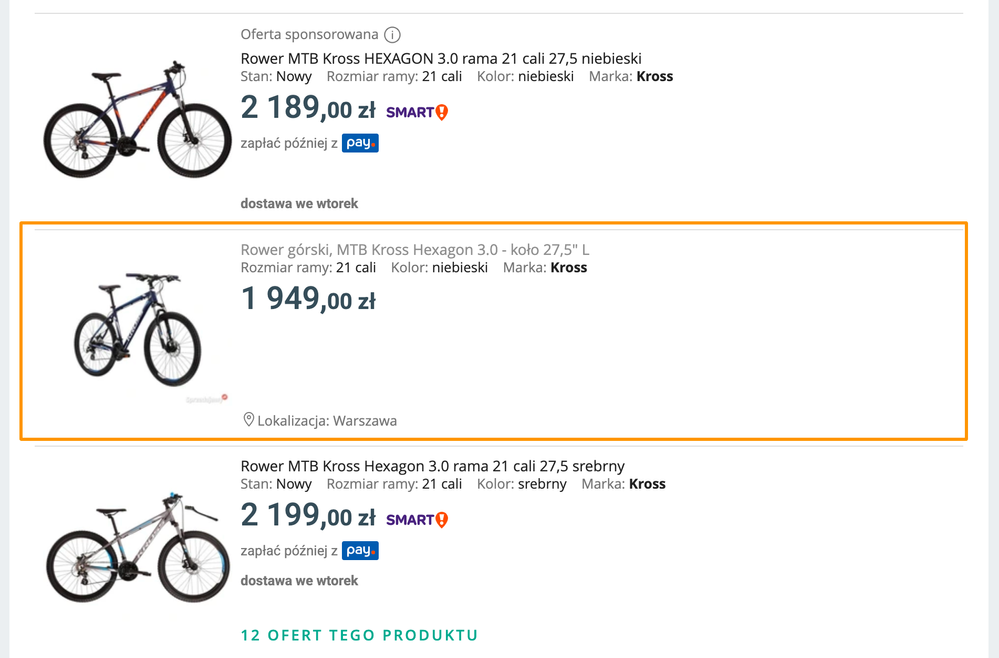Click the location pin icon near Warszawa
Screen dimensions: 999x658
[x=248, y=419]
